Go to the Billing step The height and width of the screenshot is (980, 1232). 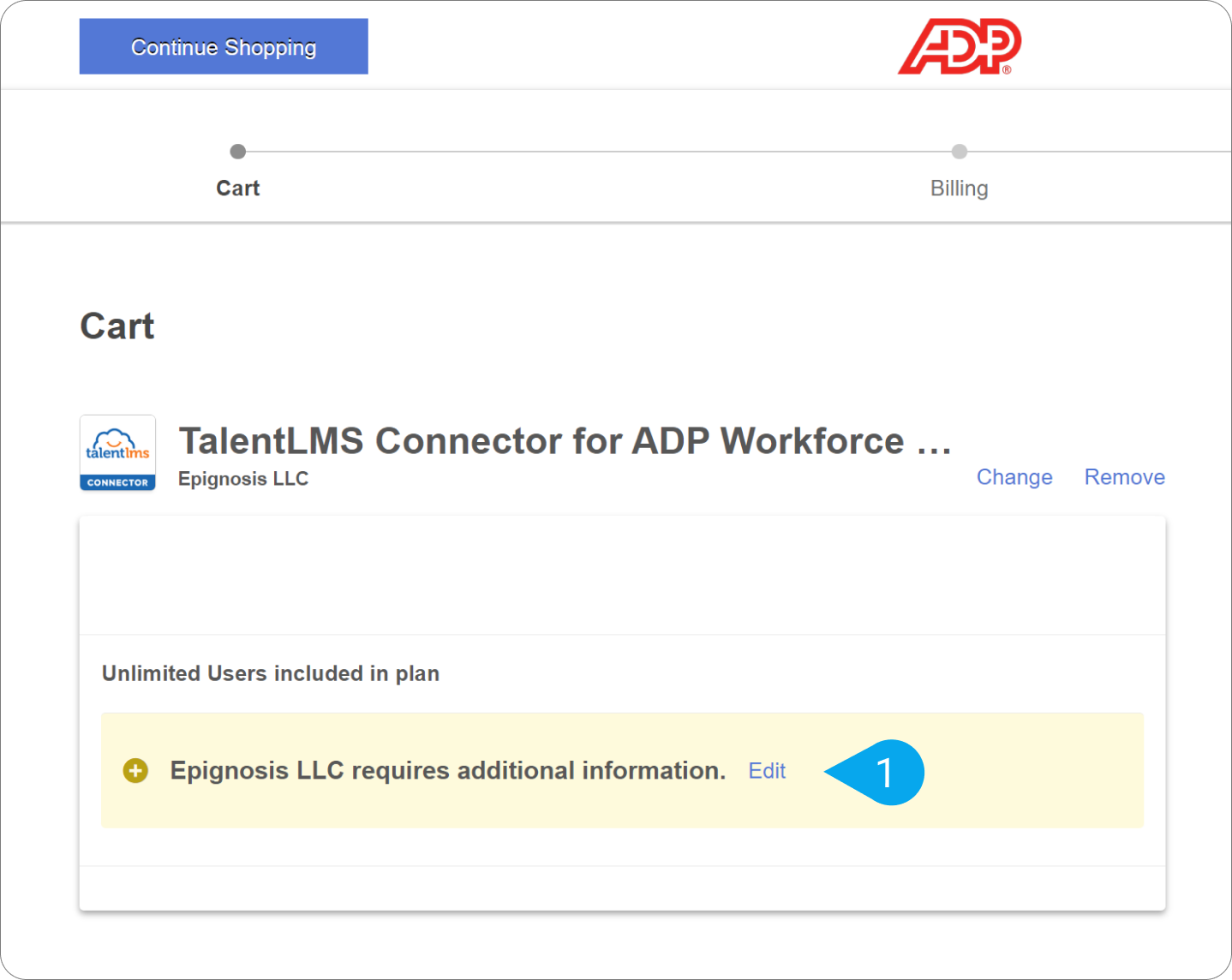[960, 188]
